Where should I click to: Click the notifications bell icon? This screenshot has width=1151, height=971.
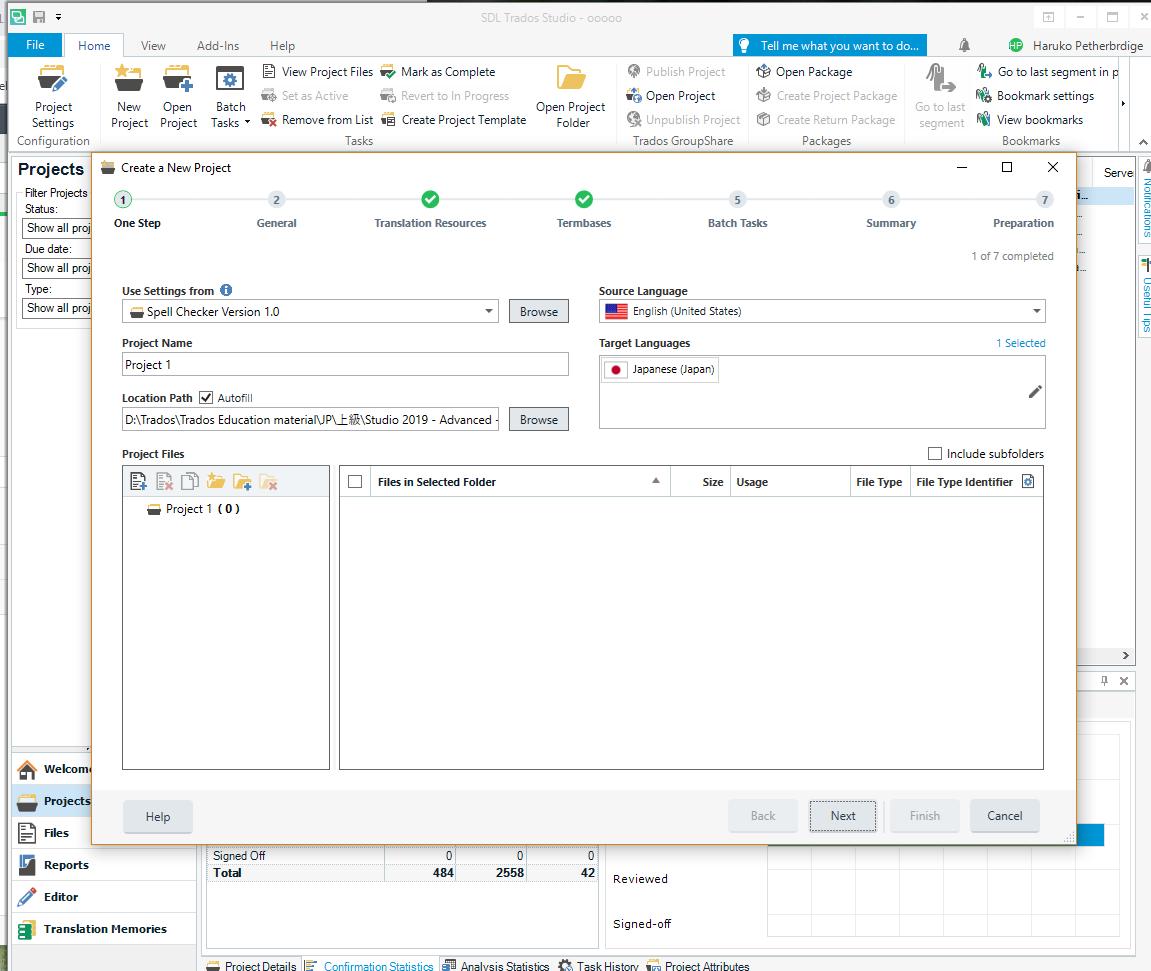pyautogui.click(x=964, y=45)
